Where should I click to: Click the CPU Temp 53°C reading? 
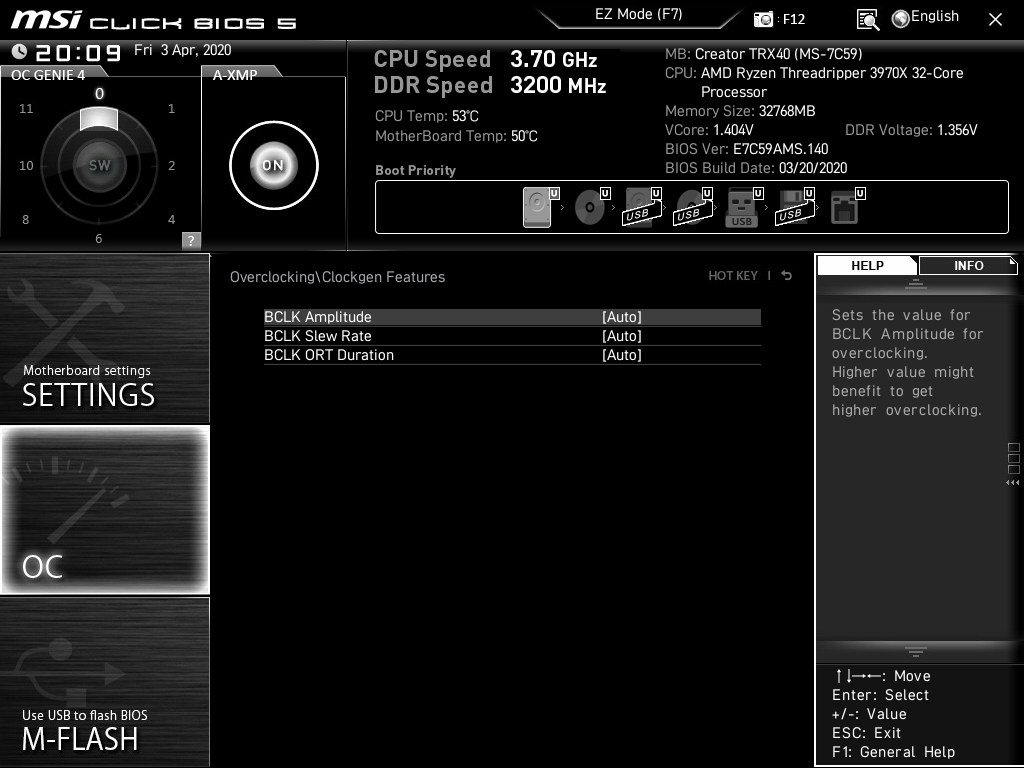point(426,116)
